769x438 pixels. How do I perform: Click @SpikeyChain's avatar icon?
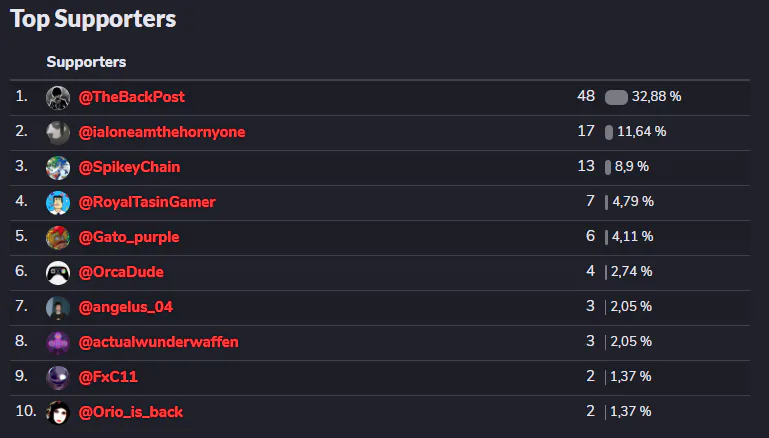[x=57, y=167]
